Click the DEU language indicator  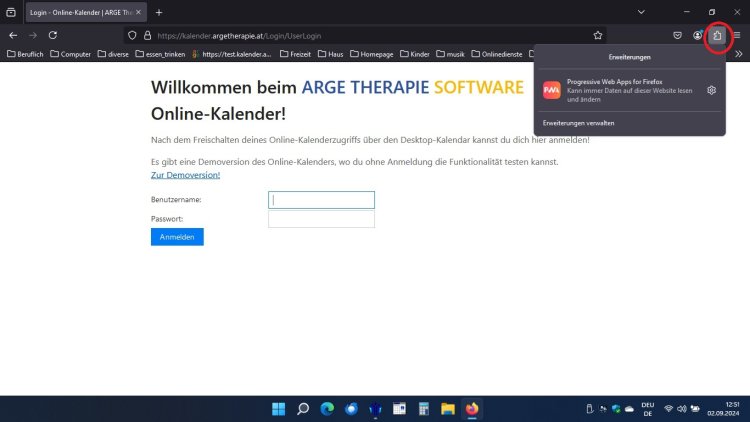coord(648,409)
